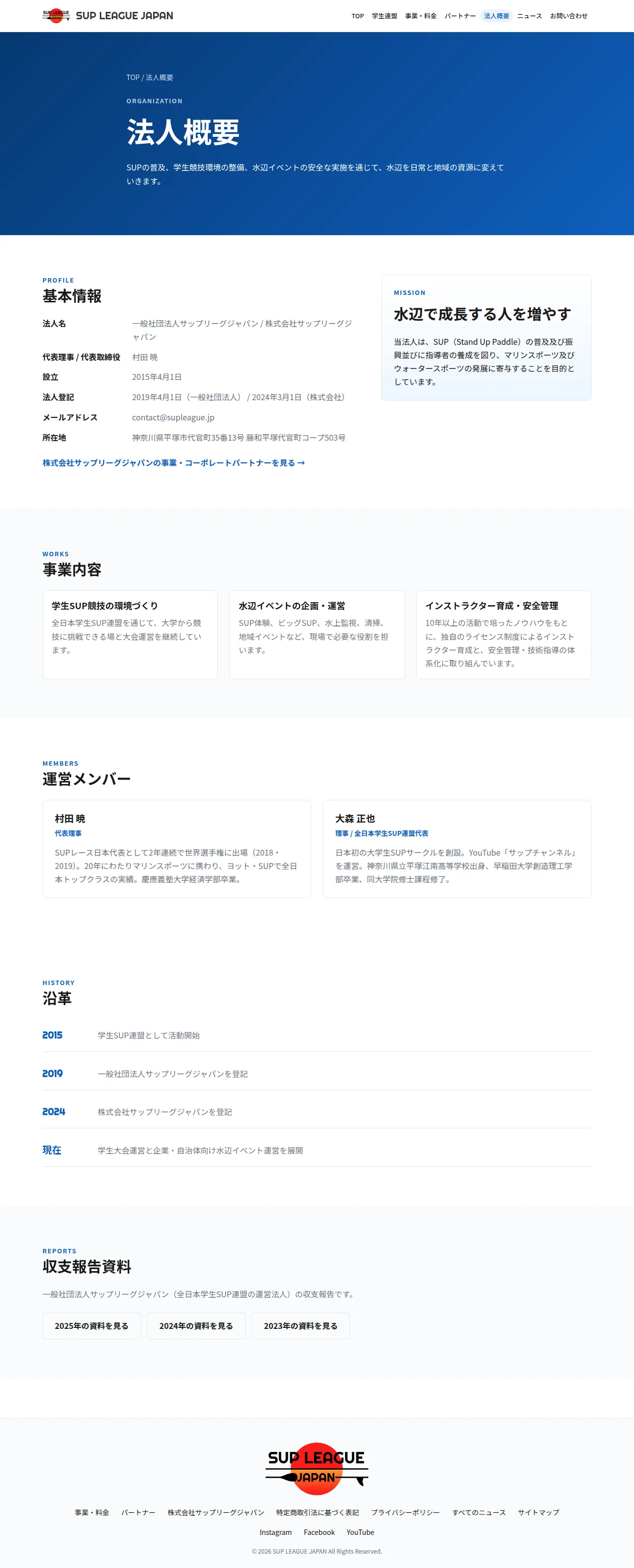Click the 運営メンバー section heading

coord(86,779)
